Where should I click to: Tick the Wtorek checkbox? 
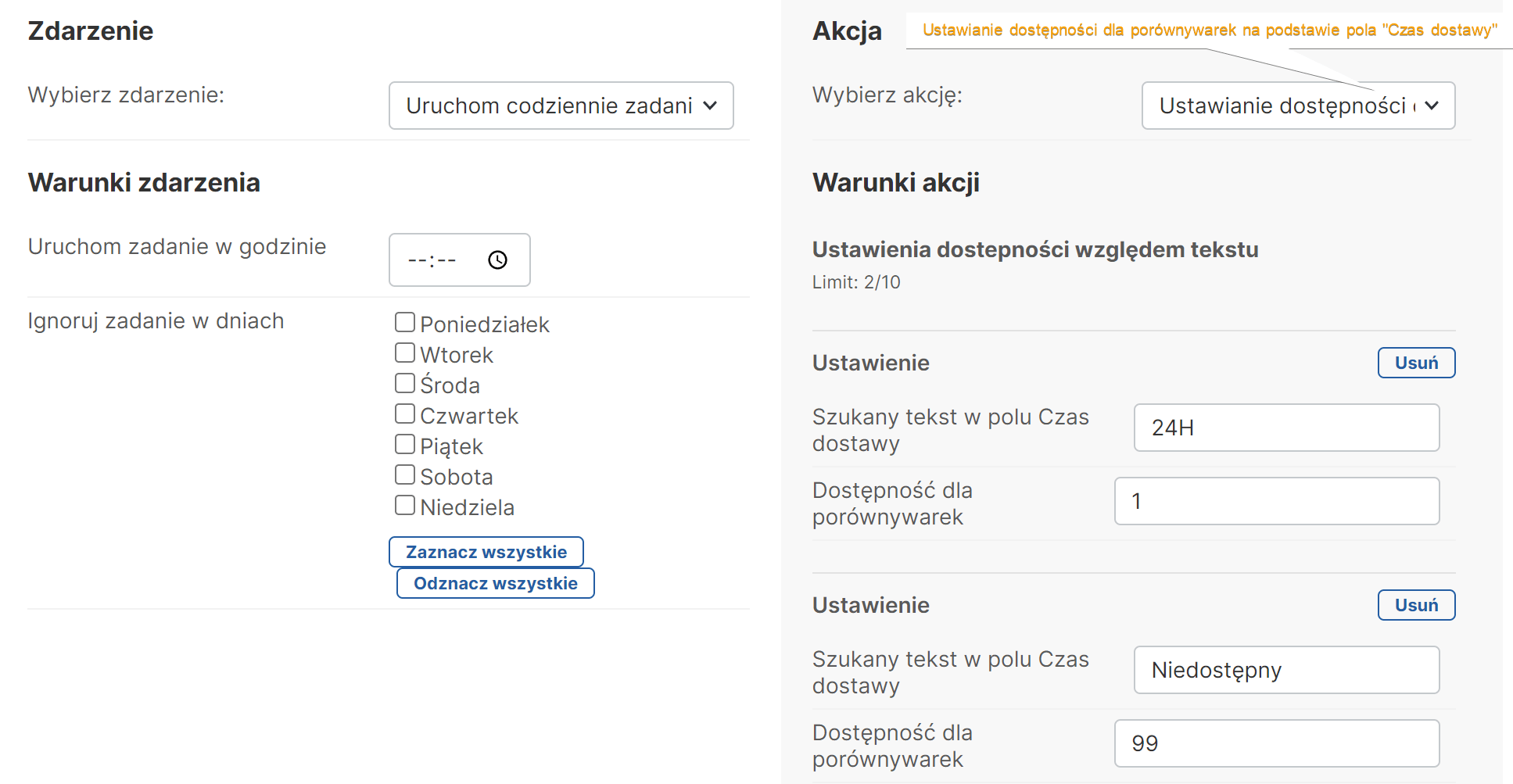click(x=405, y=353)
